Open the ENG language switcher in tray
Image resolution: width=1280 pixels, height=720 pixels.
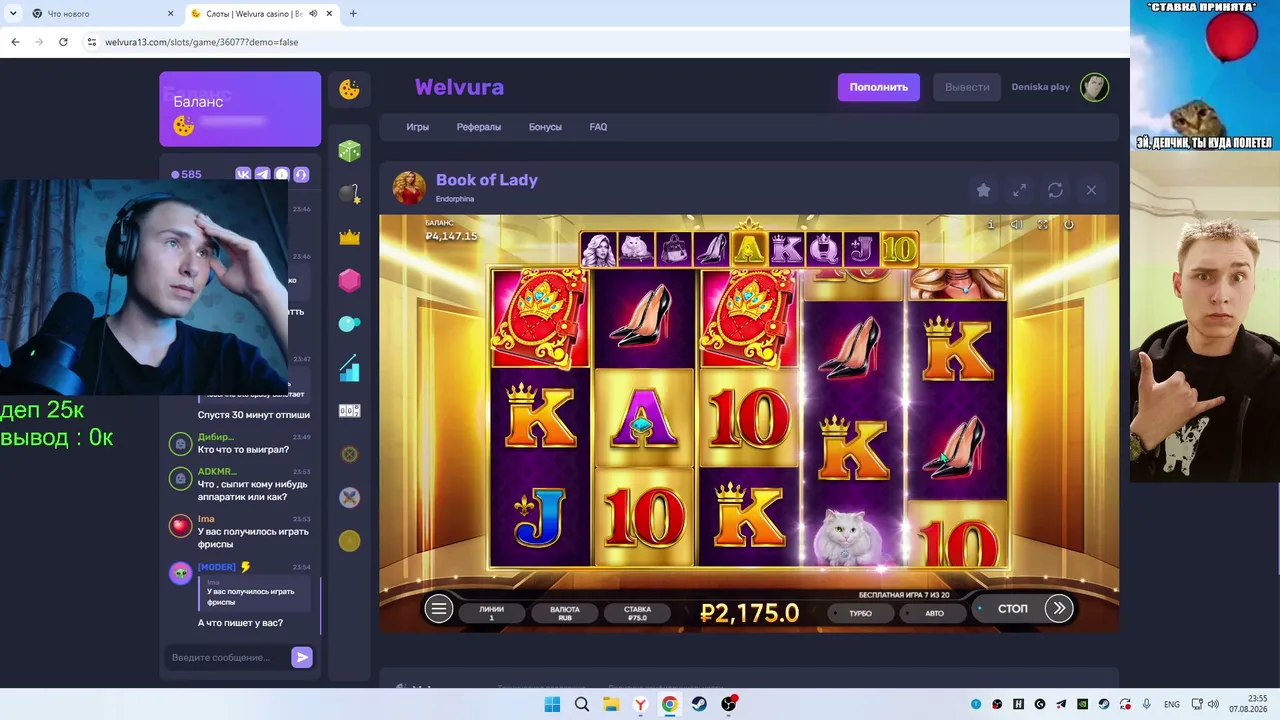point(1172,704)
